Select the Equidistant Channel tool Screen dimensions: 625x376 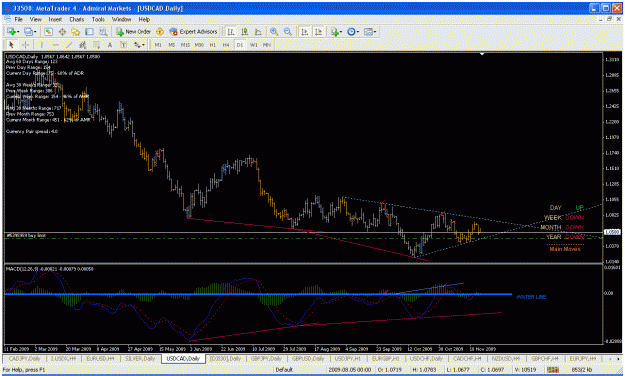[83, 45]
